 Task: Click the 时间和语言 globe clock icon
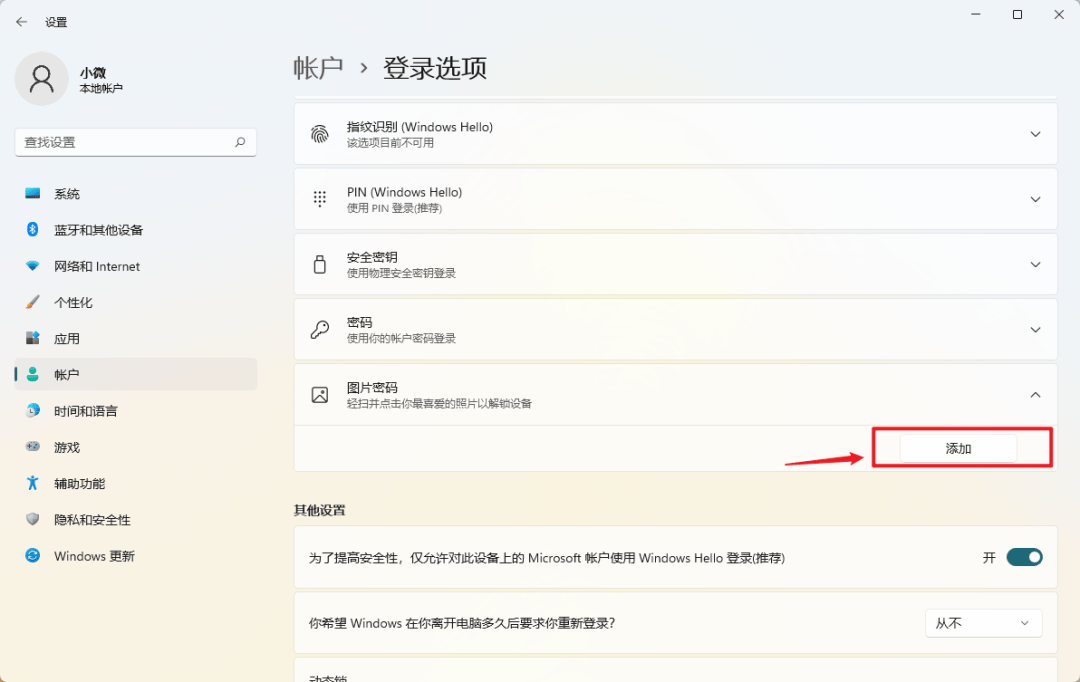(32, 411)
